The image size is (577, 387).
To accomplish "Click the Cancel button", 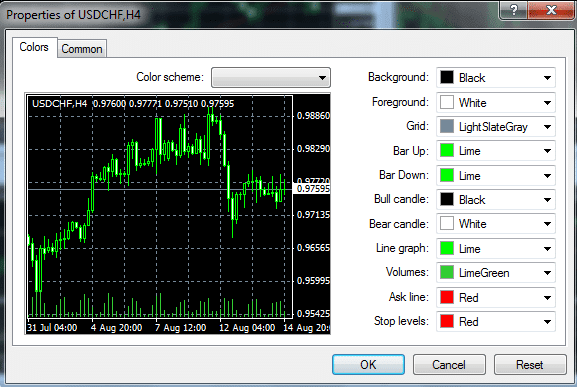I will (449, 365).
